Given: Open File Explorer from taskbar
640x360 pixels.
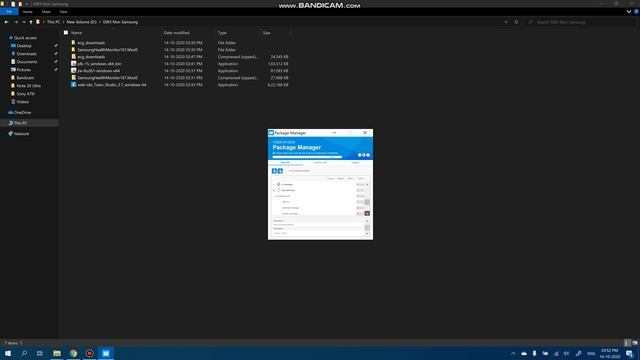Looking at the screenshot, I should 57,353.
